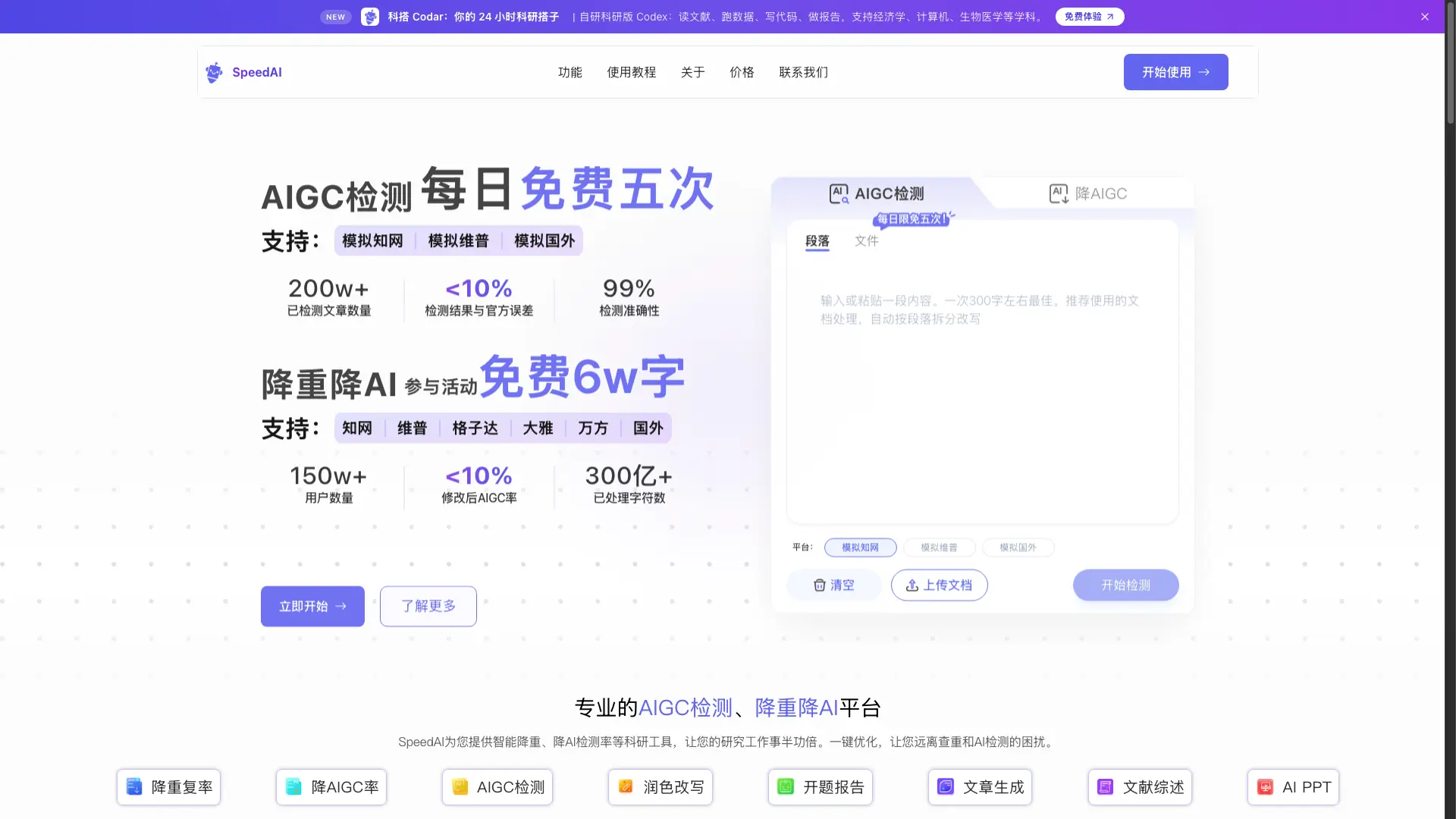Click the SpeedAI logo icon
Screen dimensions: 1456x819
214,72
